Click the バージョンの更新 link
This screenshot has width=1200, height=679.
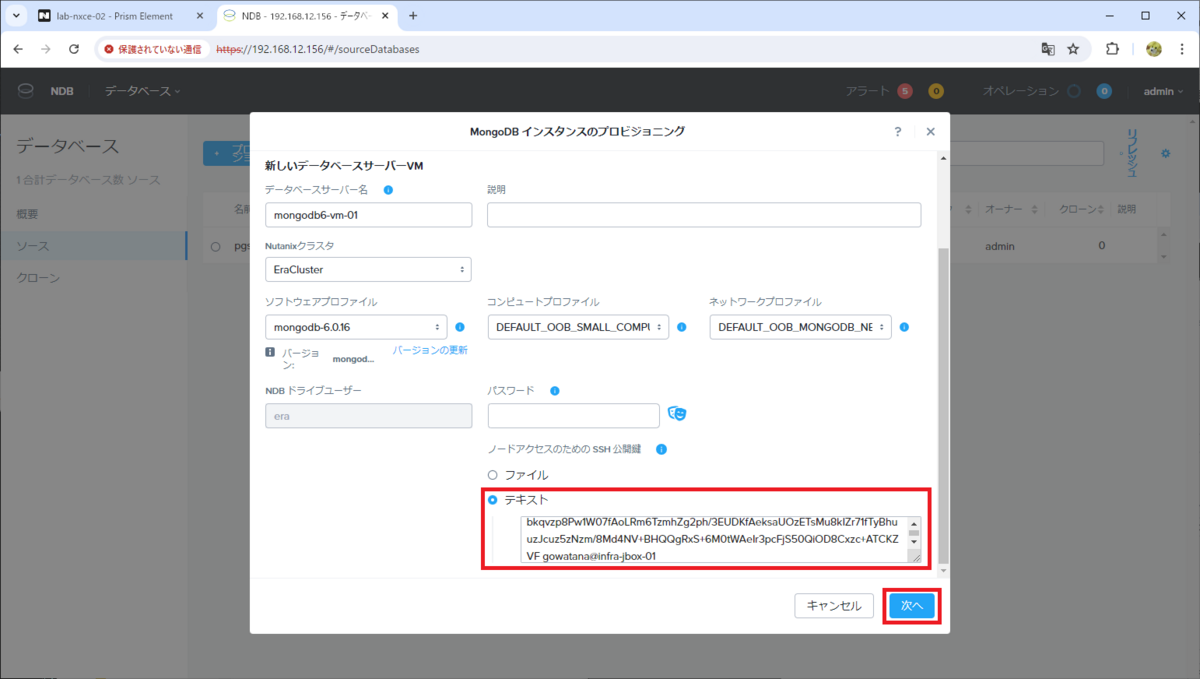[430, 350]
